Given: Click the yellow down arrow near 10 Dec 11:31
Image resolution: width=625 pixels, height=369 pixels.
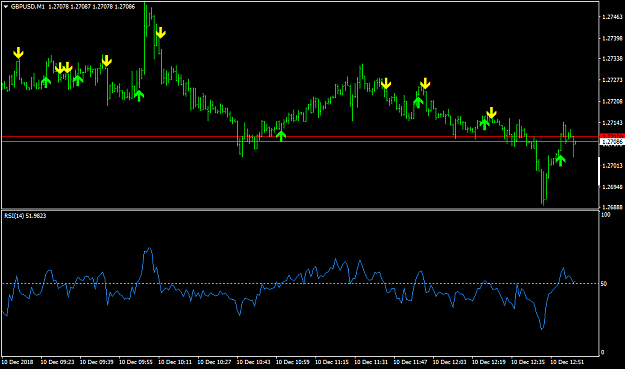Looking at the screenshot, I should click(x=386, y=83).
